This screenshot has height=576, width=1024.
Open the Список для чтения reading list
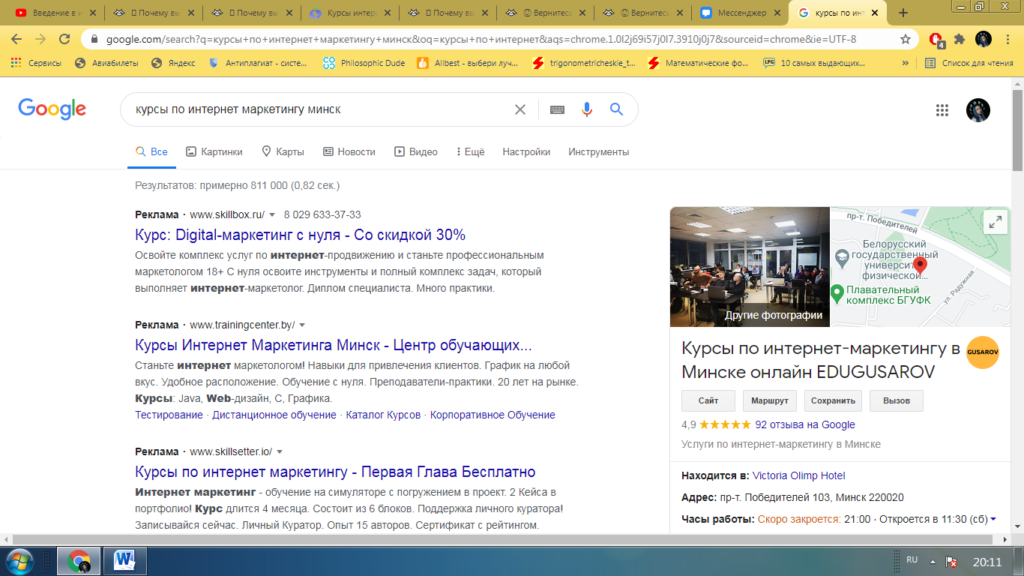[969, 63]
